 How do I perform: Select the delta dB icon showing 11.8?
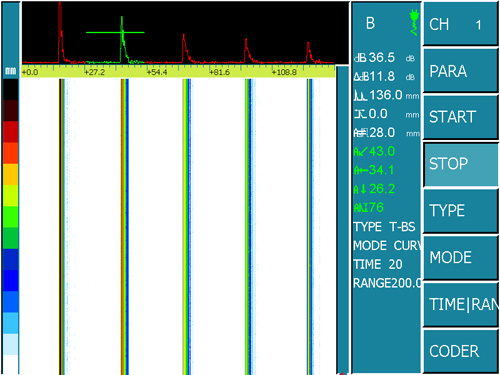361,77
